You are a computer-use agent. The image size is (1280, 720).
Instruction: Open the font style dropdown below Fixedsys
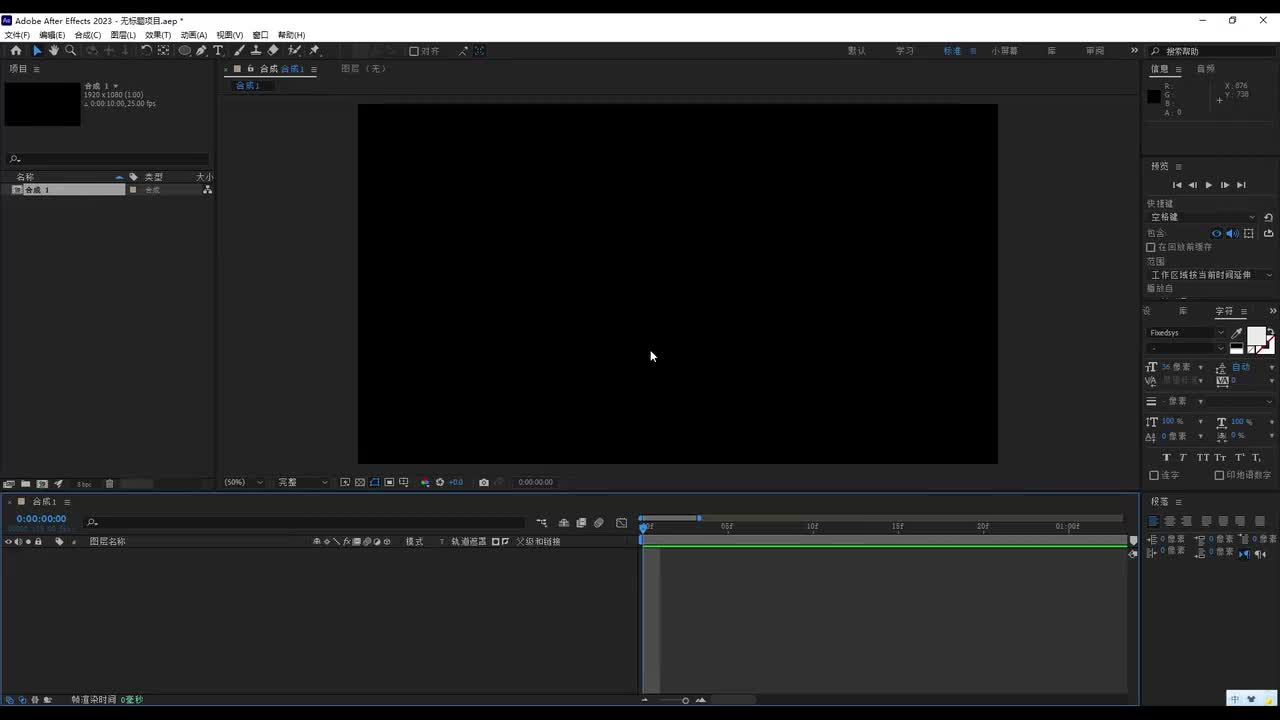pos(1186,348)
